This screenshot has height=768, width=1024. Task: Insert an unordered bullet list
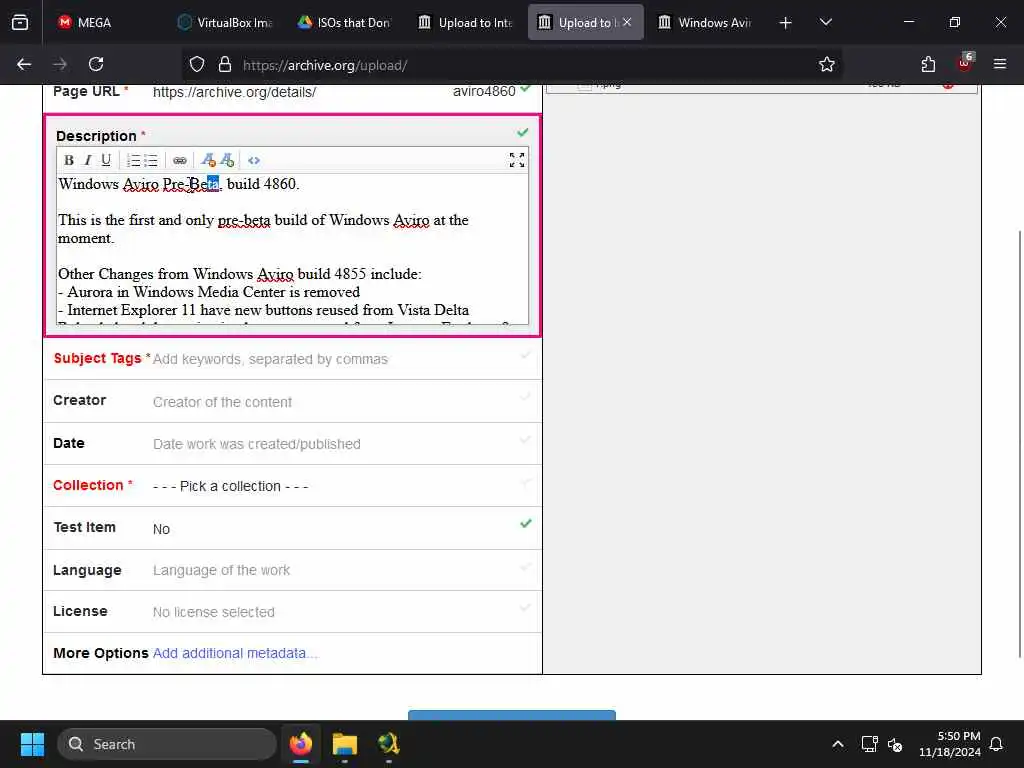coord(151,160)
